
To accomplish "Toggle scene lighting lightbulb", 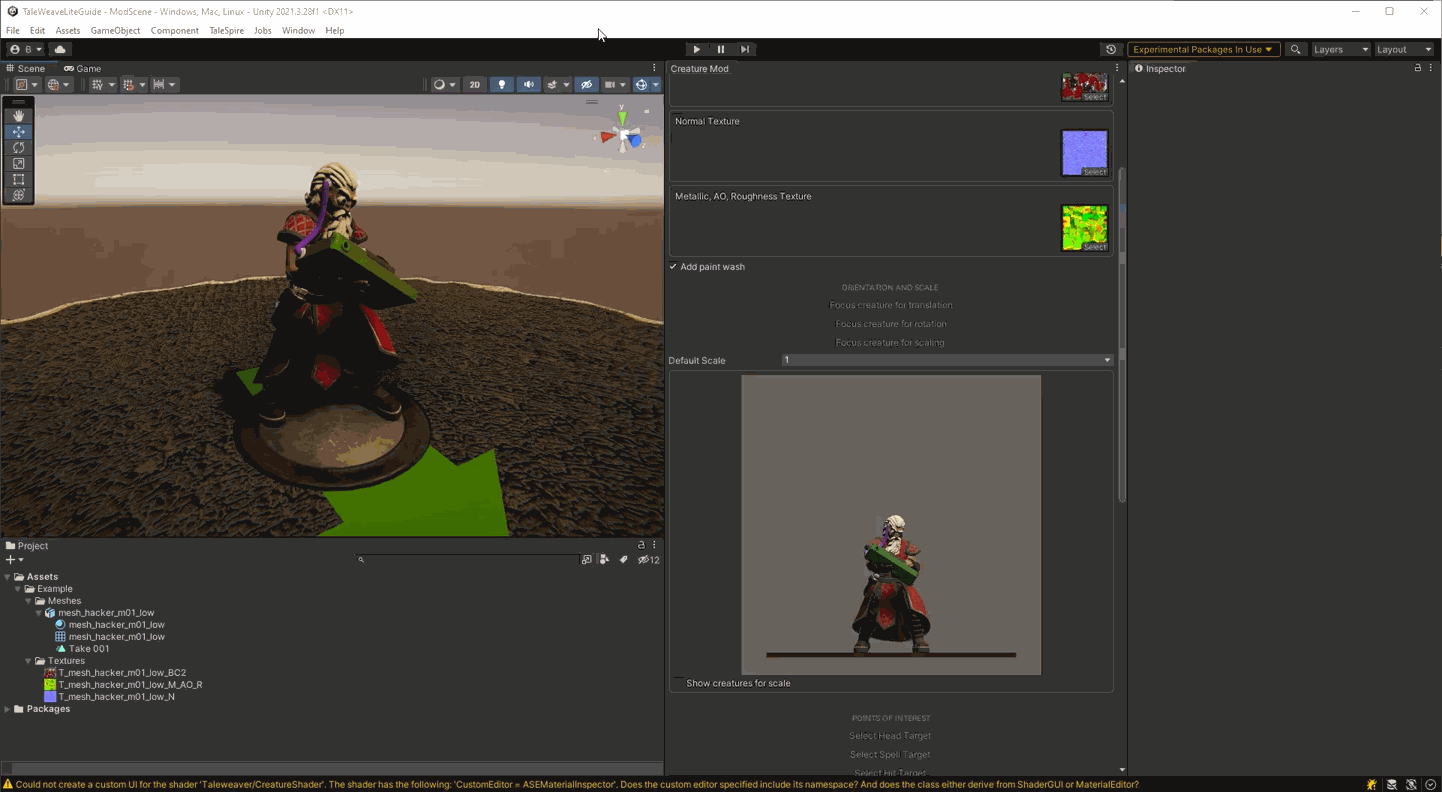I will (502, 85).
